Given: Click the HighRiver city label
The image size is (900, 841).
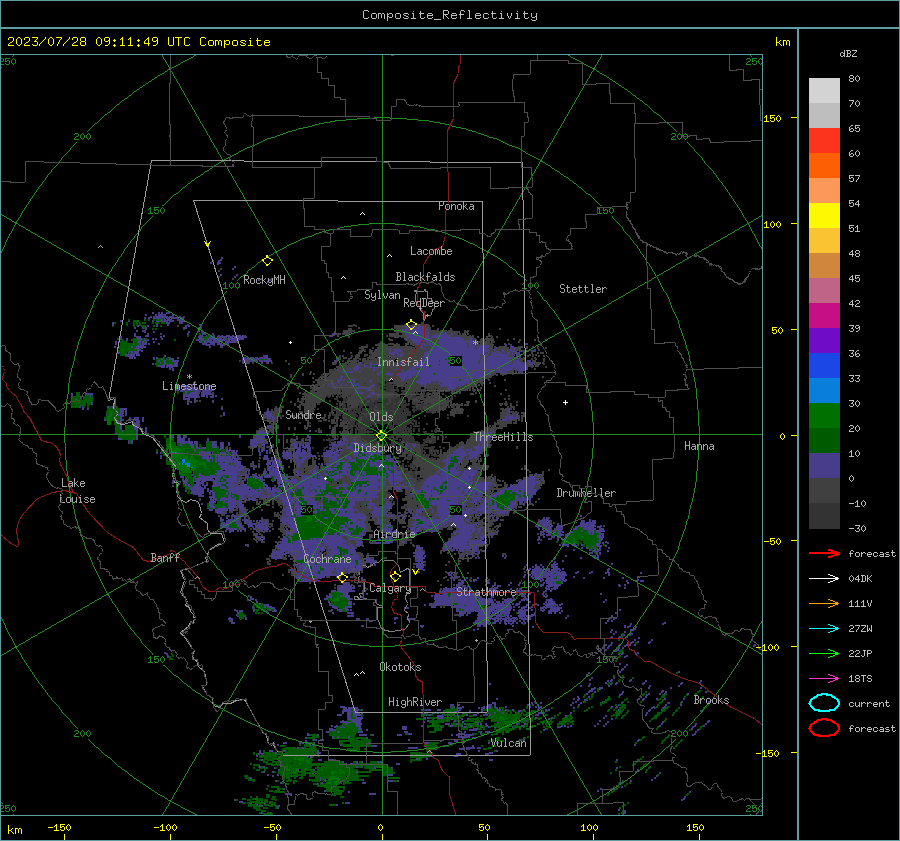Looking at the screenshot, I should [x=415, y=702].
